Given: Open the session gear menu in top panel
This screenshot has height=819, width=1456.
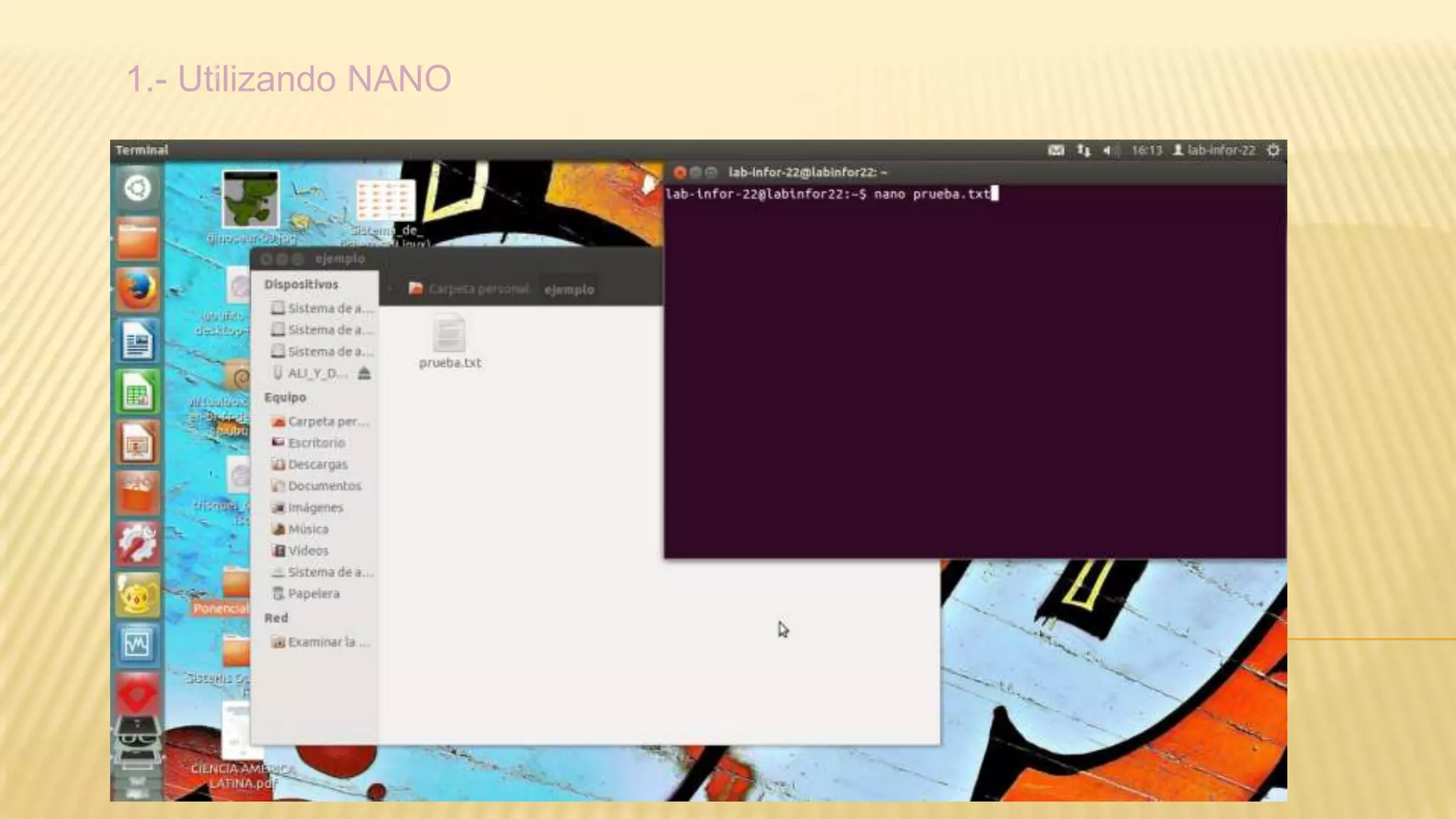Looking at the screenshot, I should point(1273,150).
